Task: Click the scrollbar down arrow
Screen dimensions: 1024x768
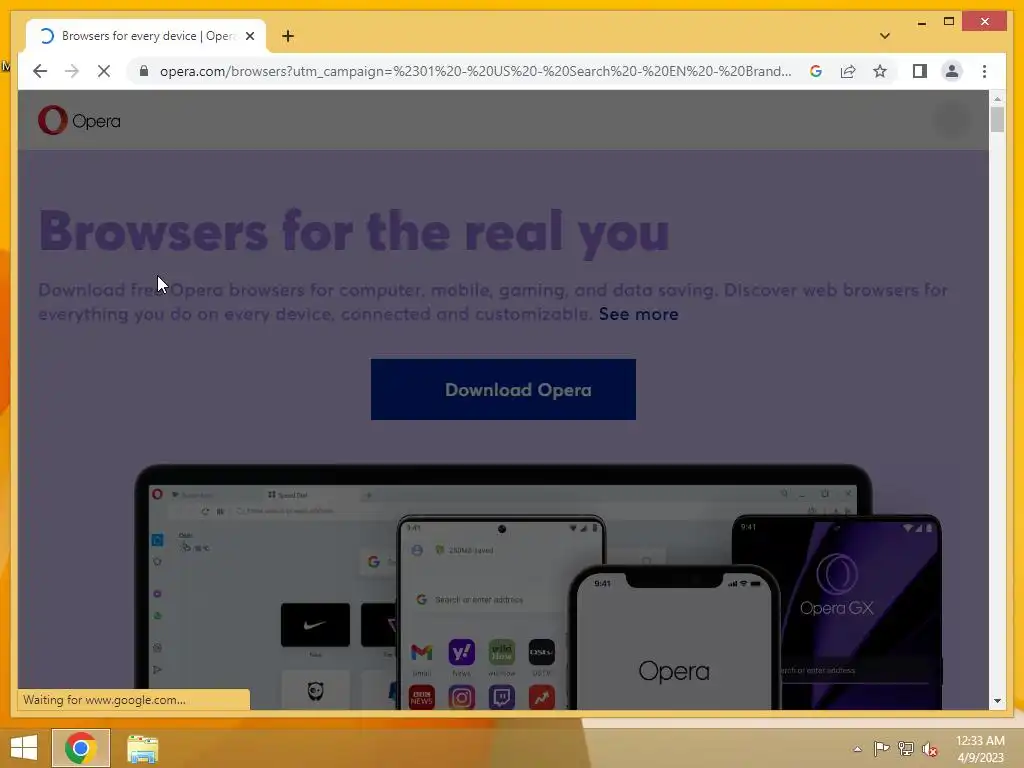Action: [997, 701]
